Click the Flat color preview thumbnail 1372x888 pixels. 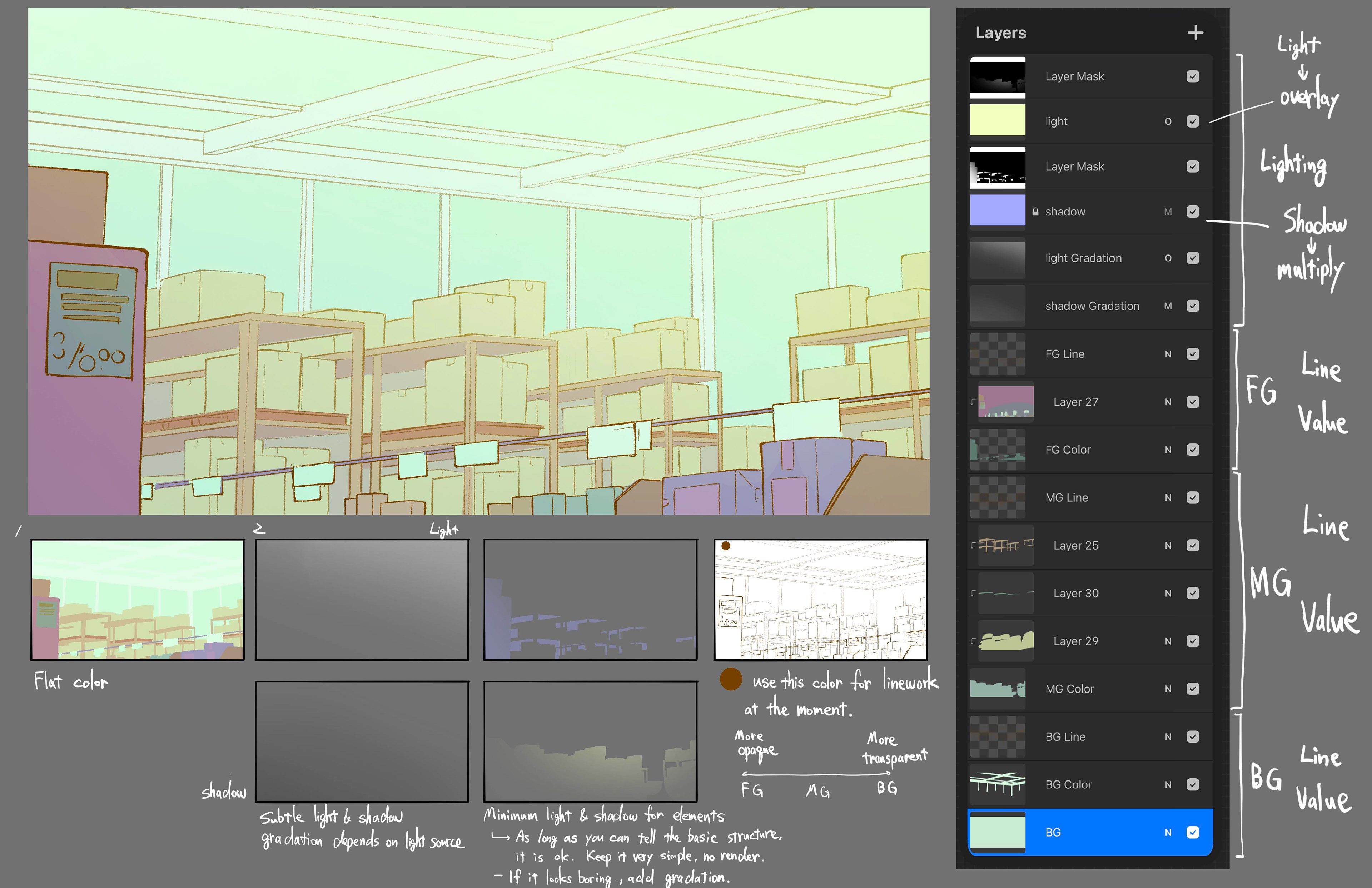[x=137, y=600]
